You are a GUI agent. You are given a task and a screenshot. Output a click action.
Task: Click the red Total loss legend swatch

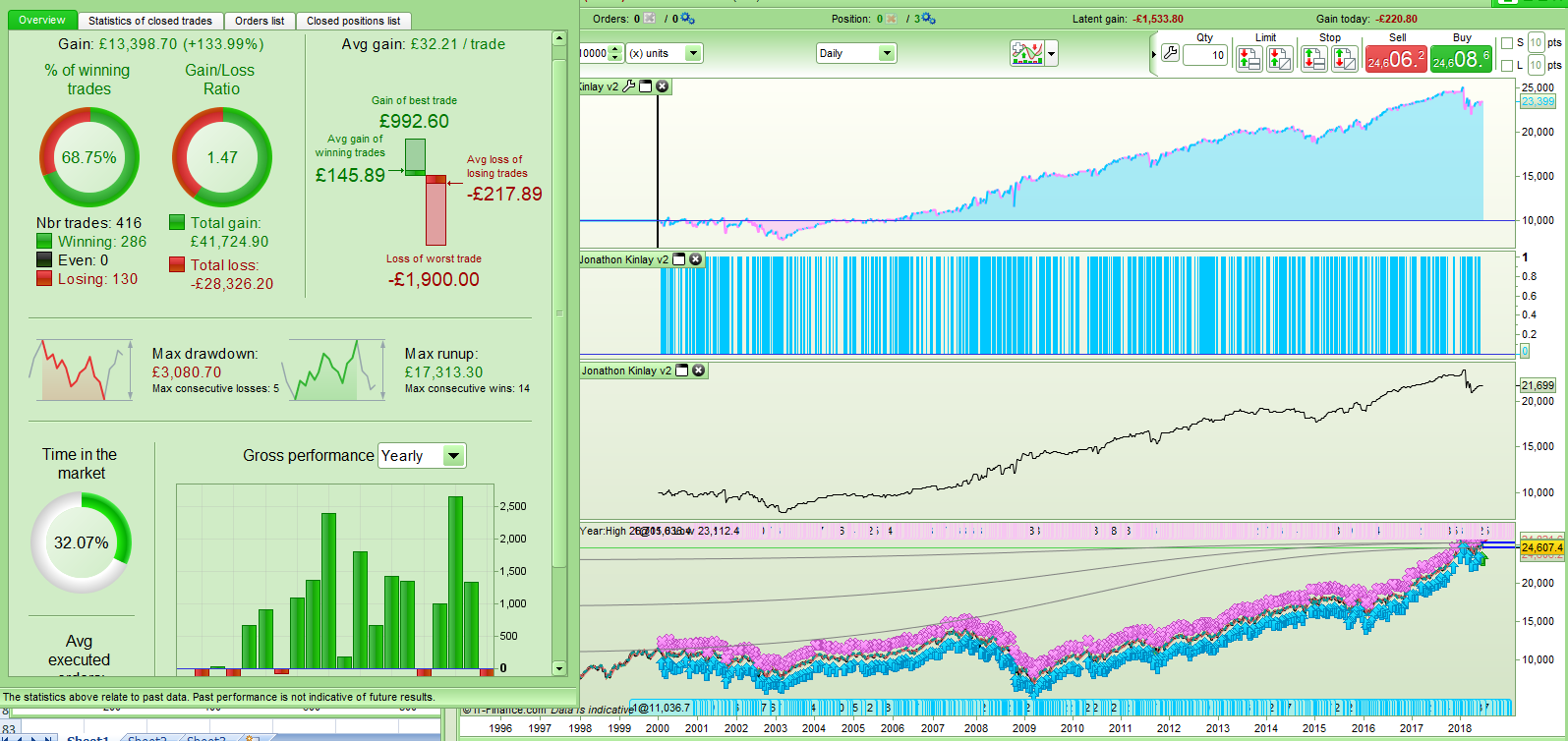click(x=177, y=264)
